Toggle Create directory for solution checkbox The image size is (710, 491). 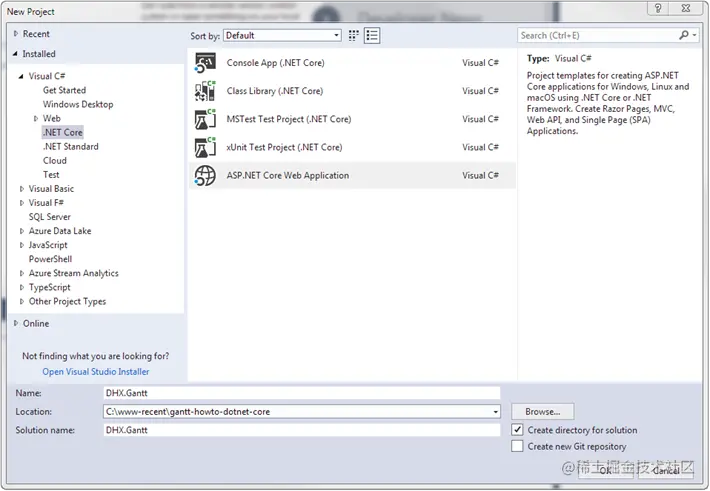coord(517,429)
